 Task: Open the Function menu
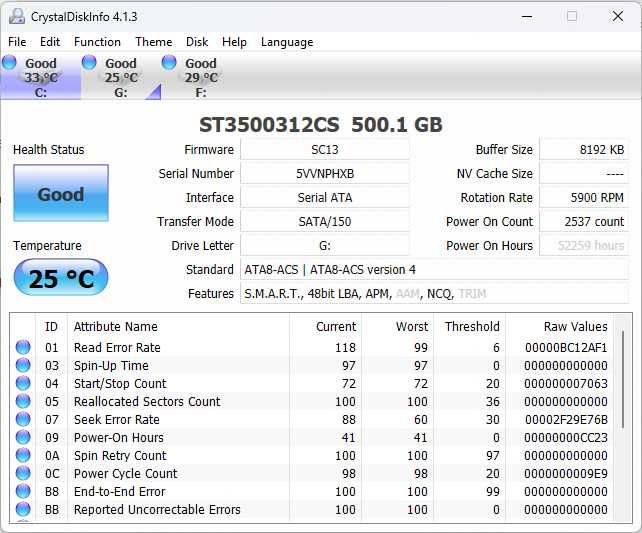[x=97, y=42]
